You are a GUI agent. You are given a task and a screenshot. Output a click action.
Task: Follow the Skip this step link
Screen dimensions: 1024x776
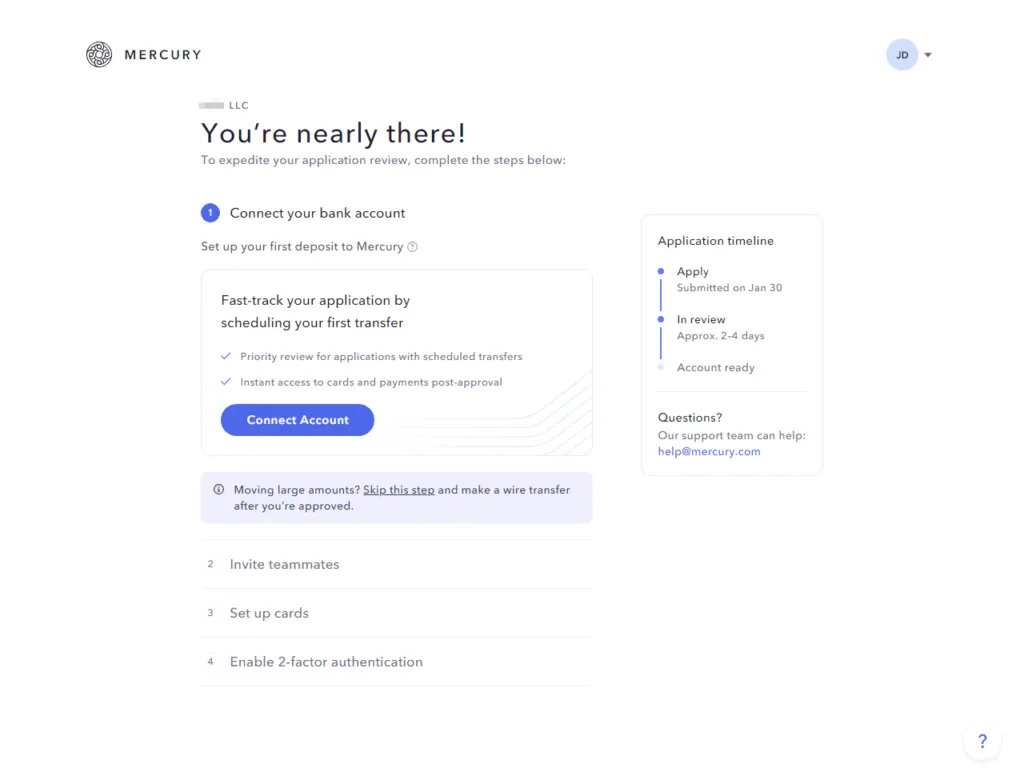[398, 490]
